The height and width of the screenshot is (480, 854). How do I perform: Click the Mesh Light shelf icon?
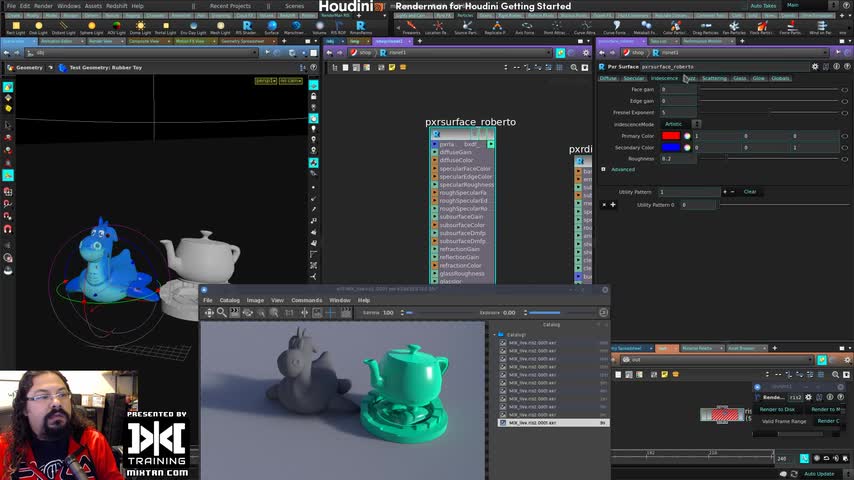click(x=220, y=28)
